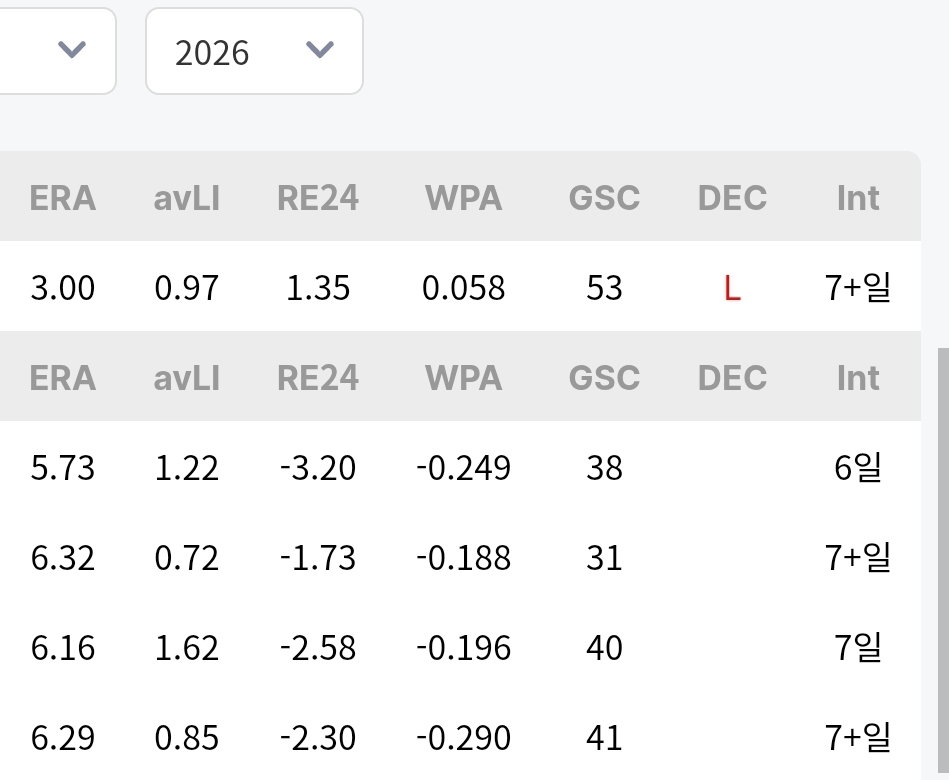Expand the partially visible left dropdown
Viewport: 949px width, 780px height.
pos(57,51)
